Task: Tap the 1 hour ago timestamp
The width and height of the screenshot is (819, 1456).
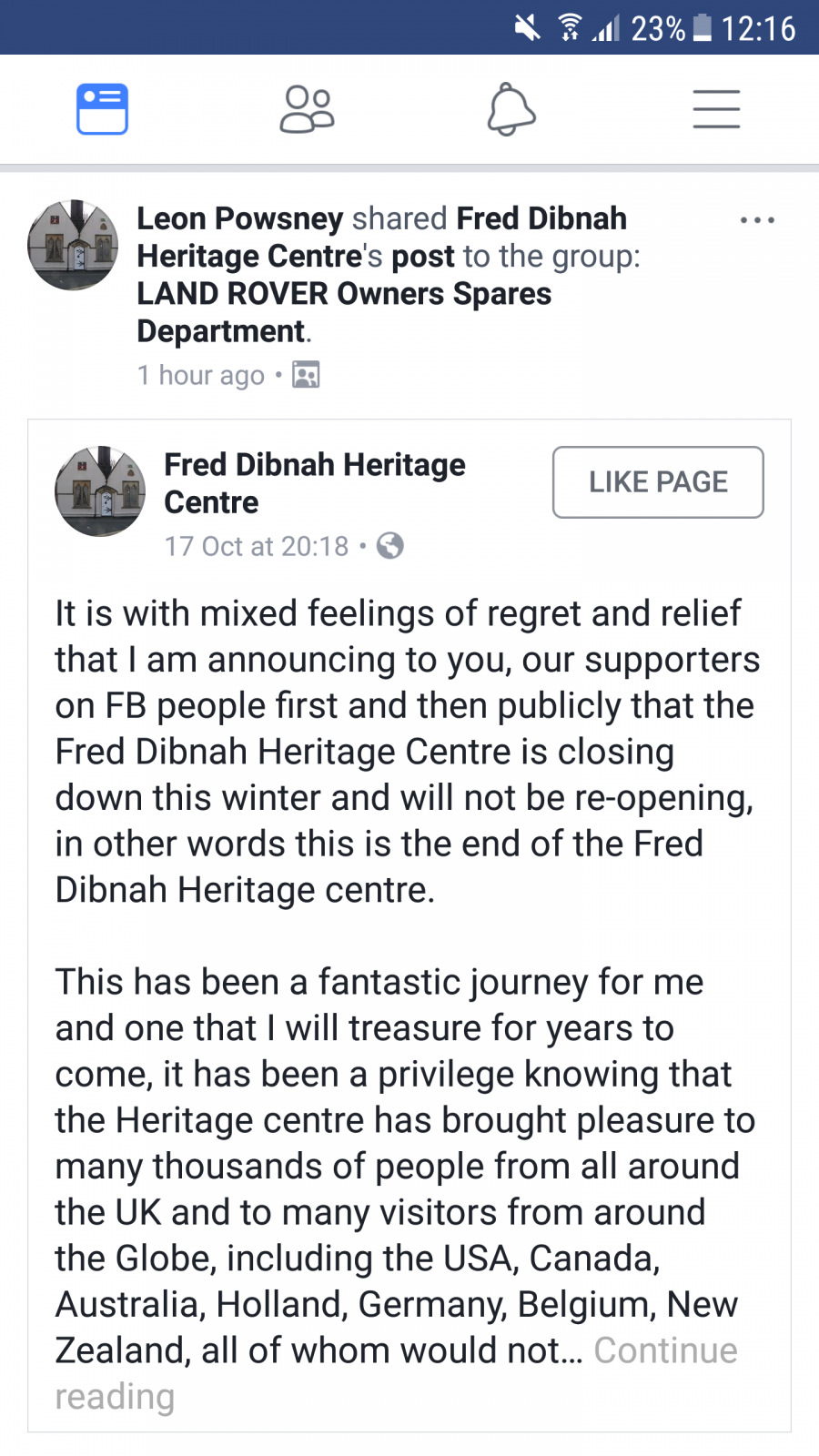Action: 201,375
